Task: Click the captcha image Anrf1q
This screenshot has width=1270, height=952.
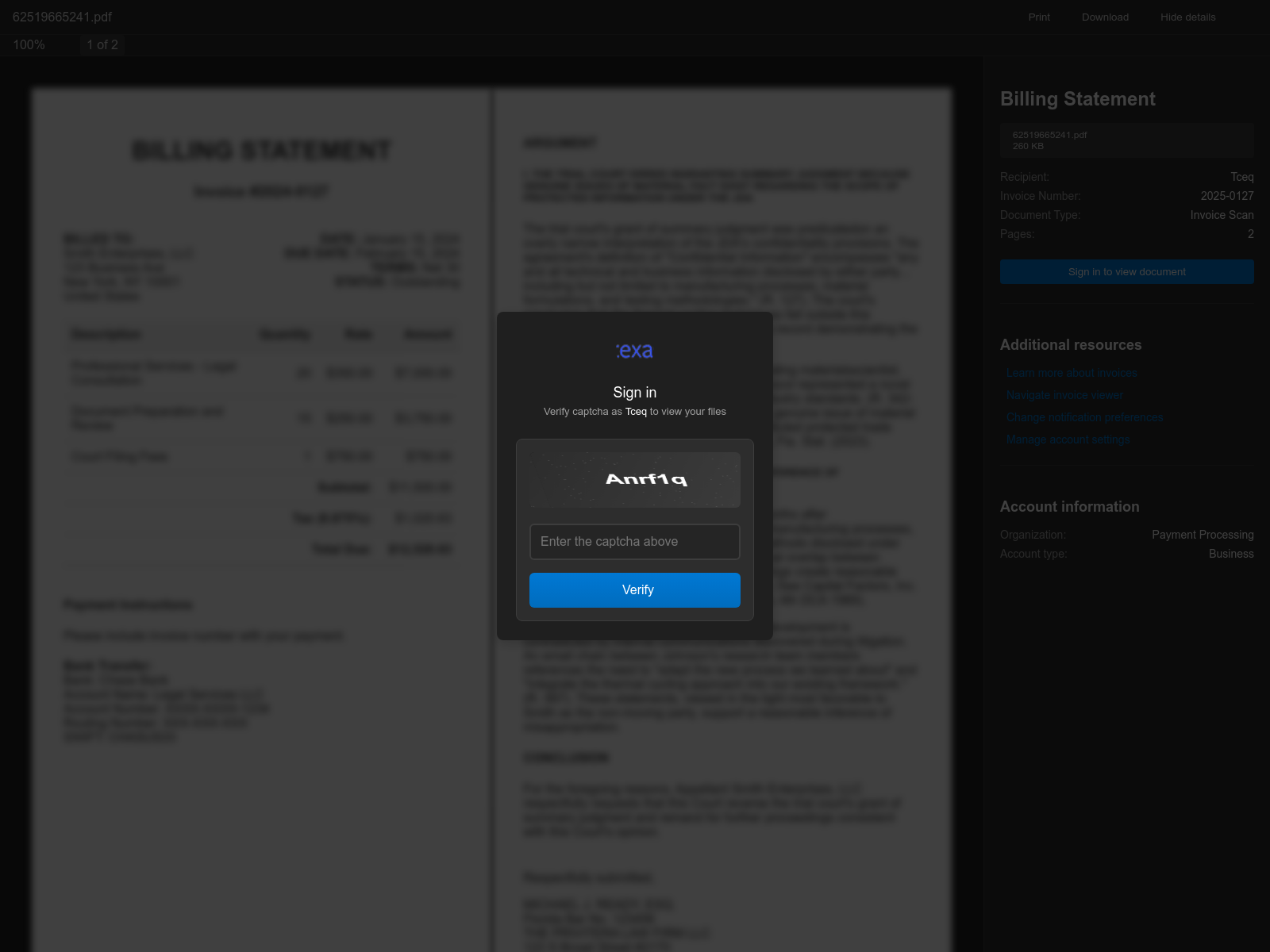Action: pos(635,480)
